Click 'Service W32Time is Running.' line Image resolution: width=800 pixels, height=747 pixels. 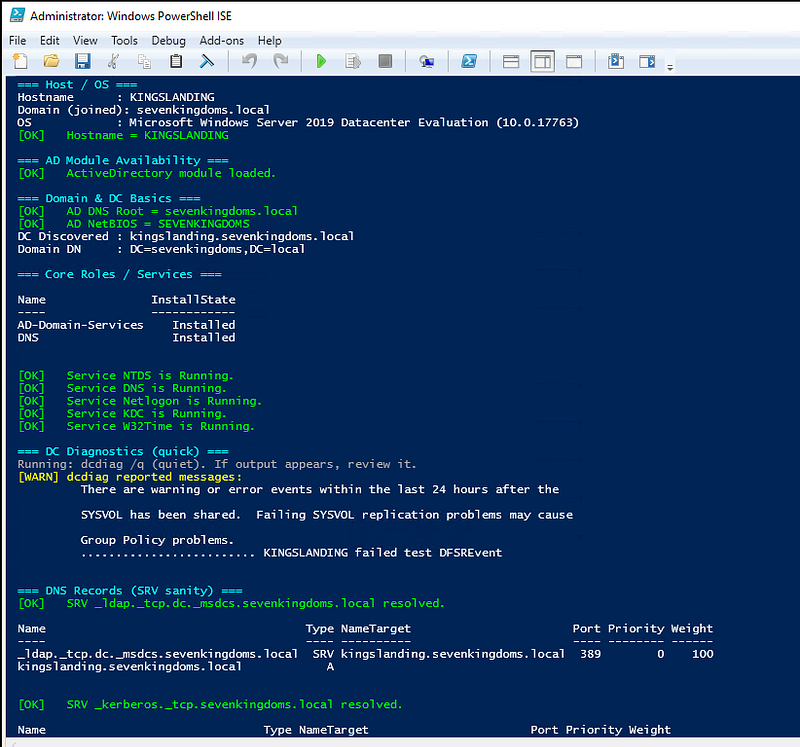pyautogui.click(x=136, y=426)
